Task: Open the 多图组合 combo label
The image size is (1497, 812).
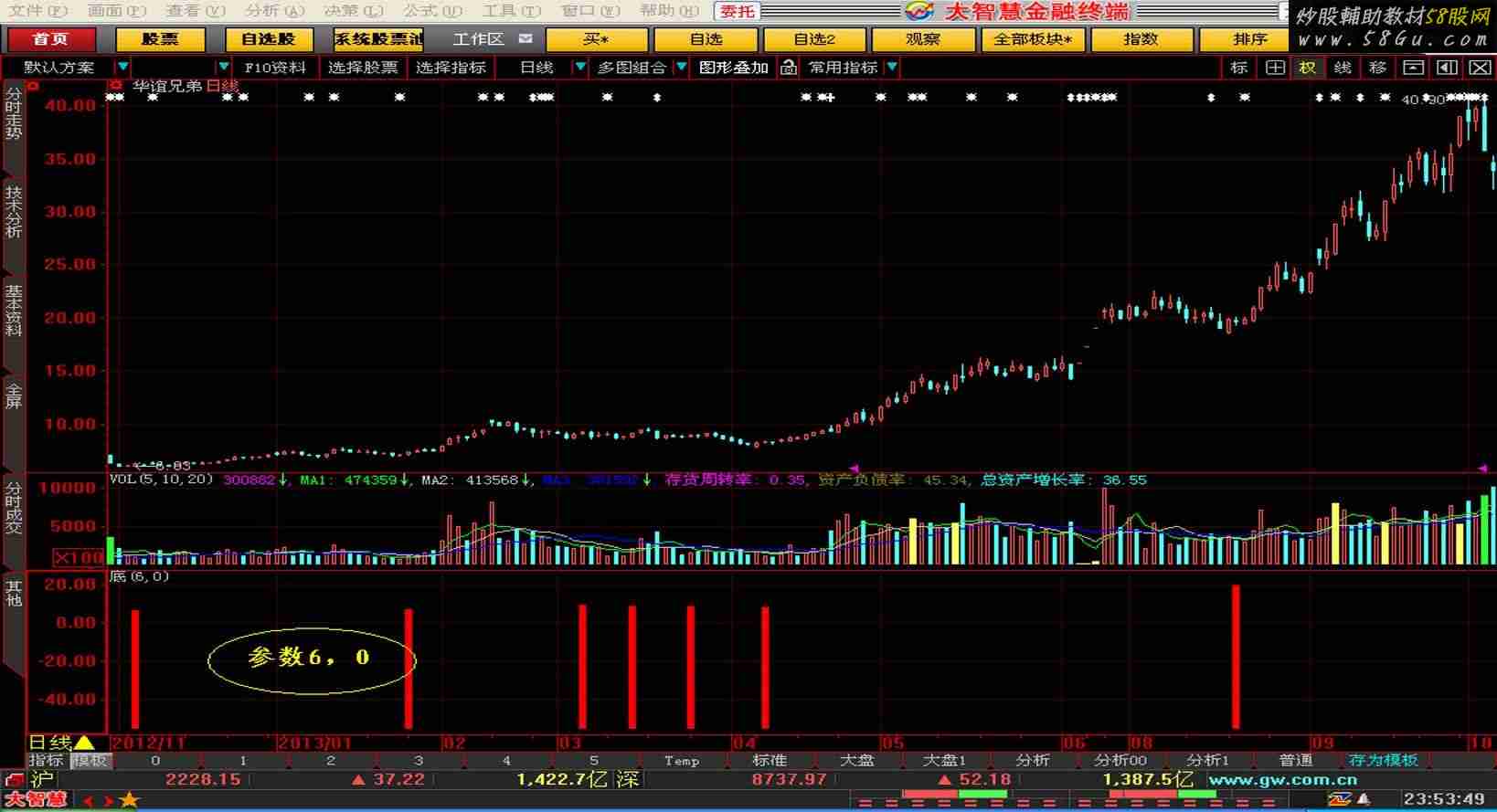Action: pyautogui.click(x=632, y=68)
